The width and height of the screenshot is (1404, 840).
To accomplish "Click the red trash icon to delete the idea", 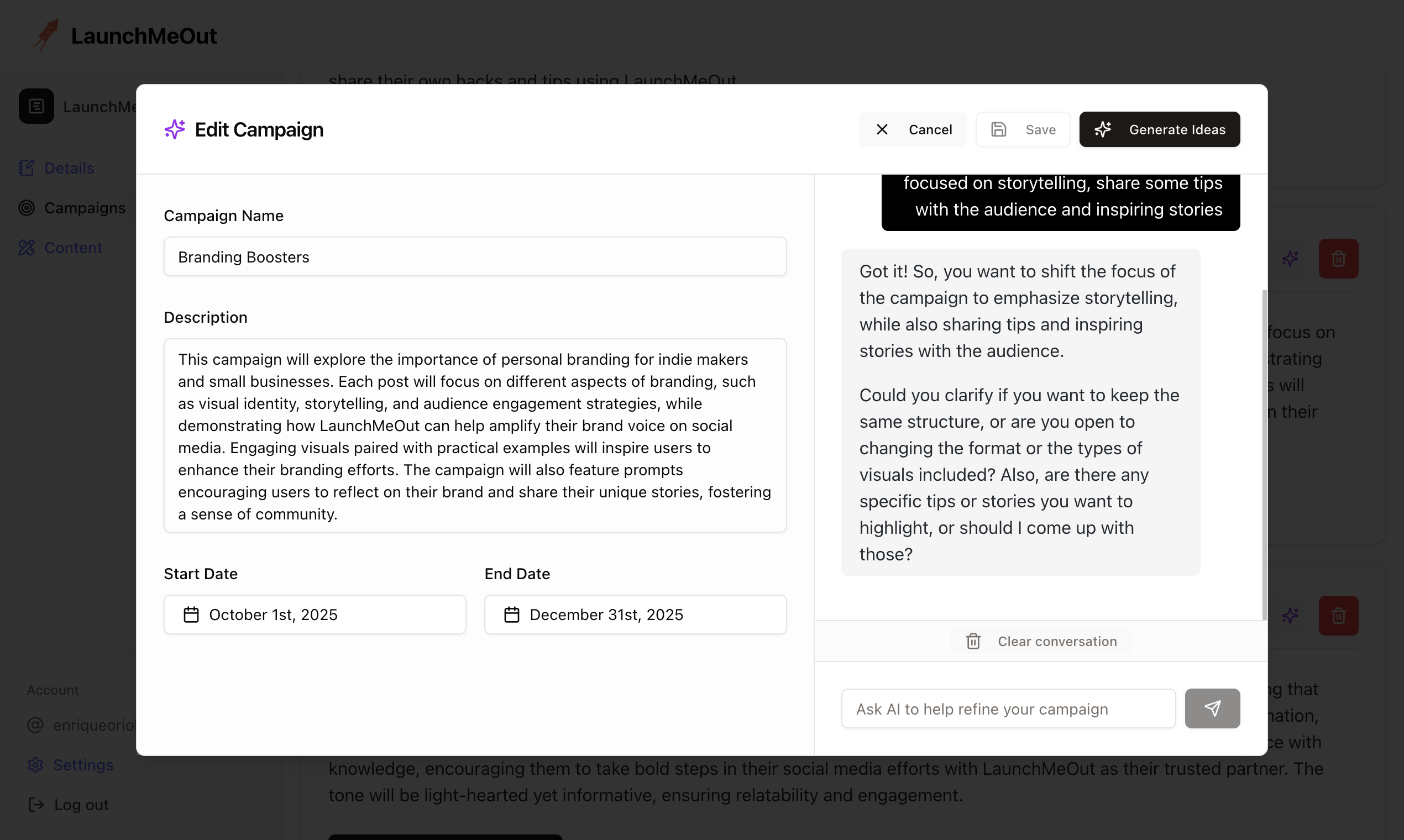I will click(1338, 259).
